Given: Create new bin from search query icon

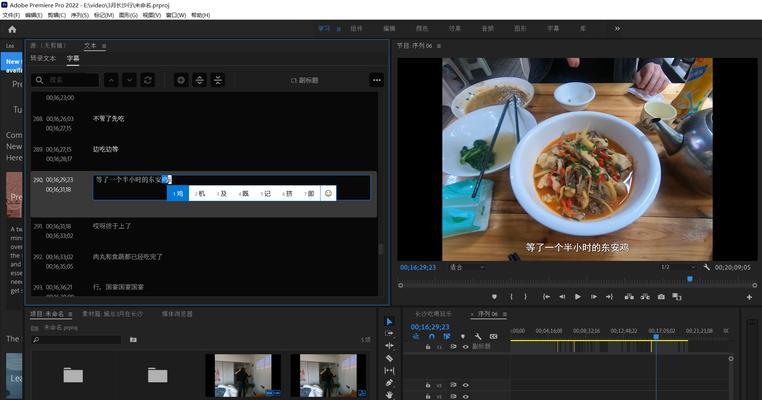Looking at the screenshot, I should pos(133,340).
